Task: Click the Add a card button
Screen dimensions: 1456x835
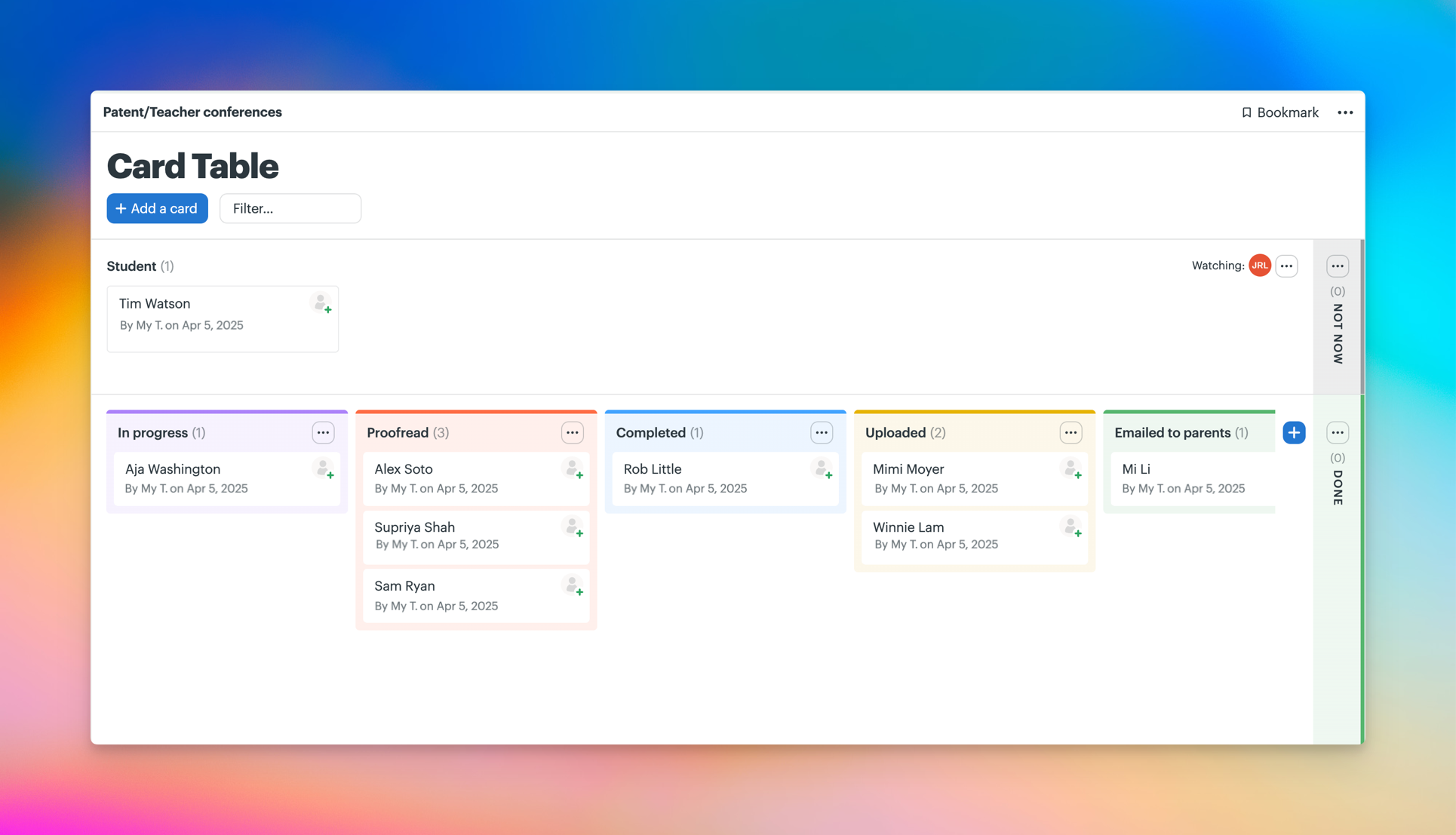Action: click(x=157, y=208)
